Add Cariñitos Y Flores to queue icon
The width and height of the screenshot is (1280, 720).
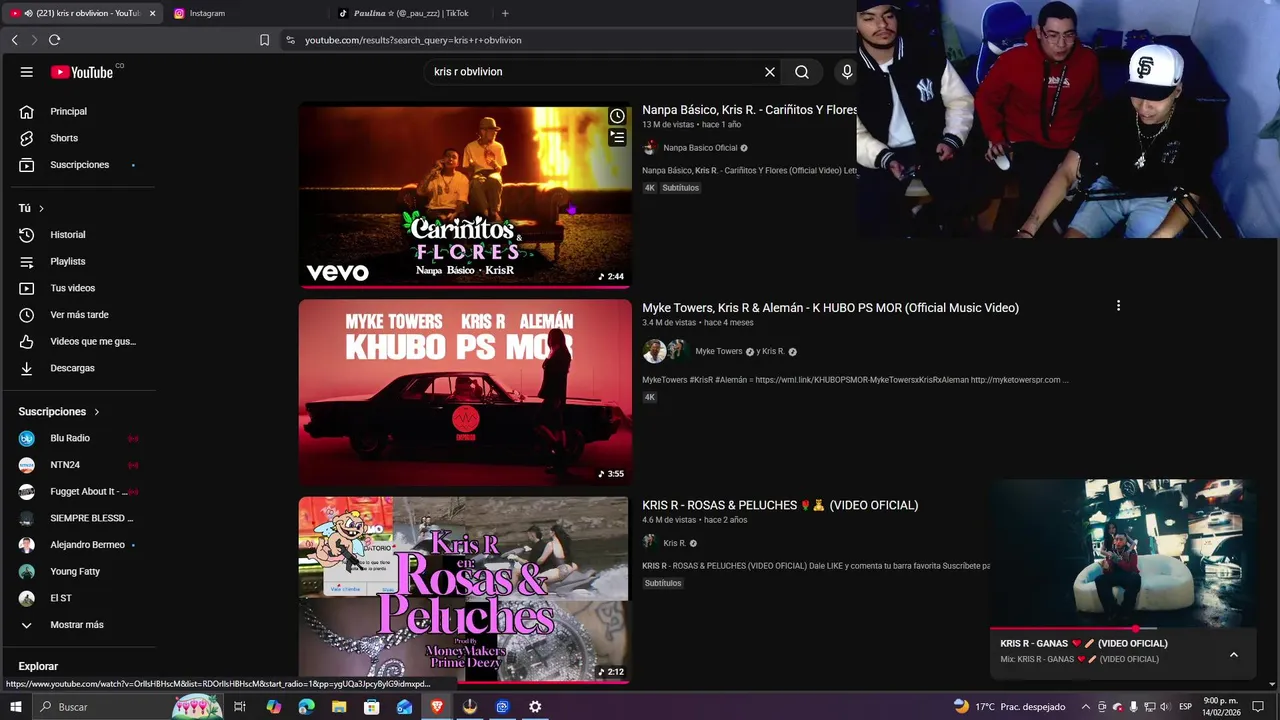(617, 137)
